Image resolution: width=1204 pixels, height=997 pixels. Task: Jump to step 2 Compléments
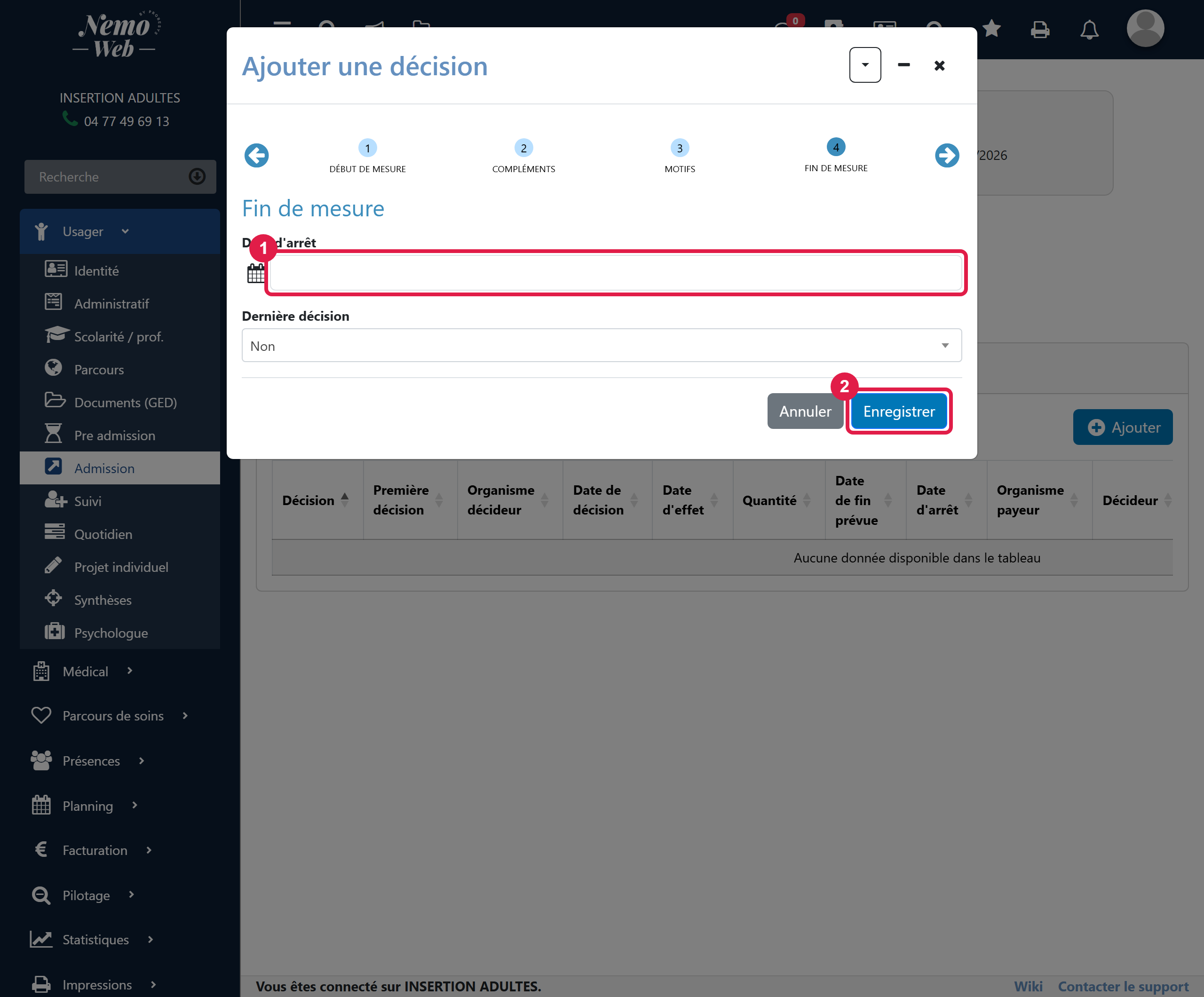pos(523,156)
